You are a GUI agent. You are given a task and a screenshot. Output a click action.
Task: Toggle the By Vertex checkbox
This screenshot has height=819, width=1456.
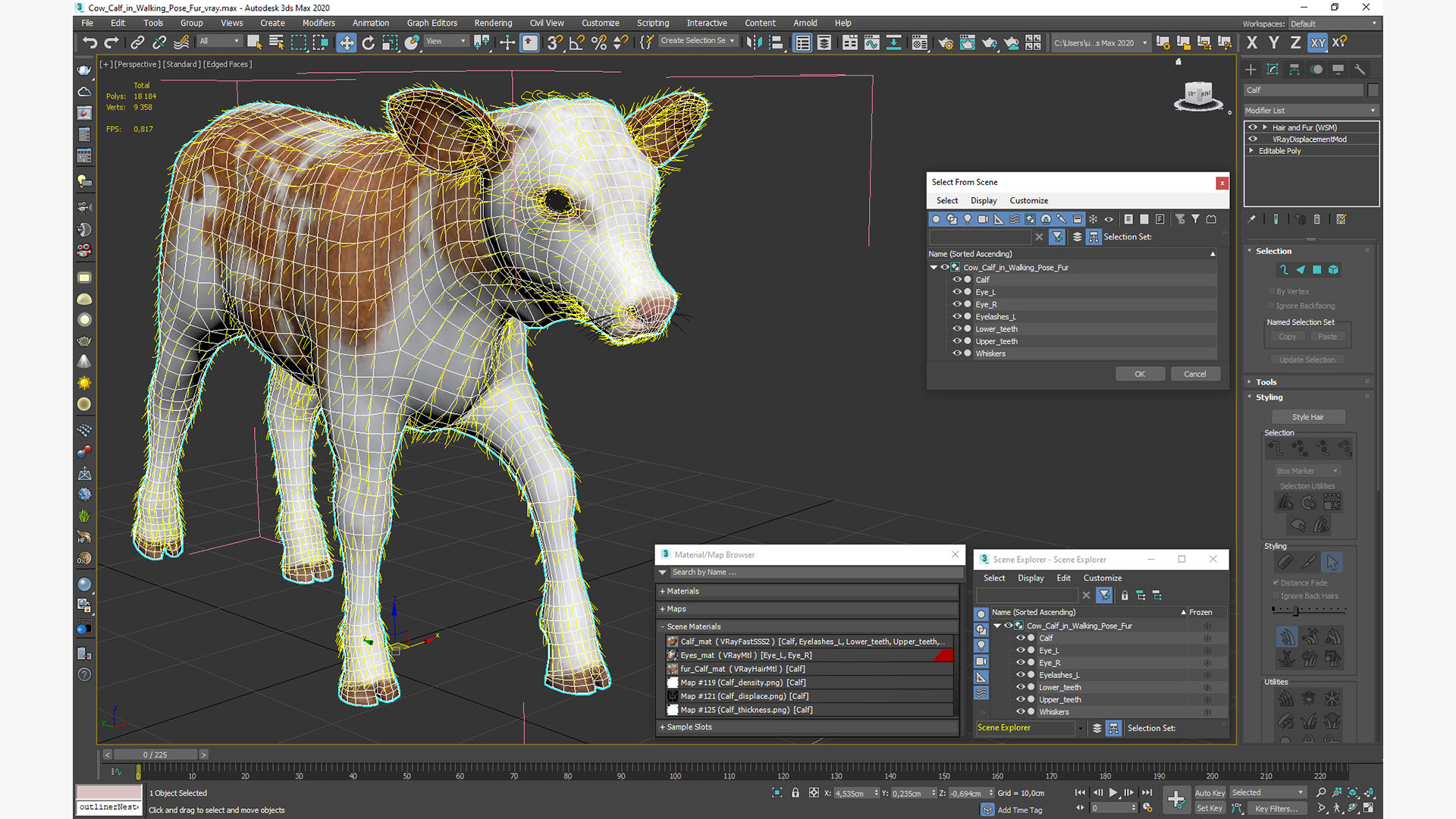1272,291
